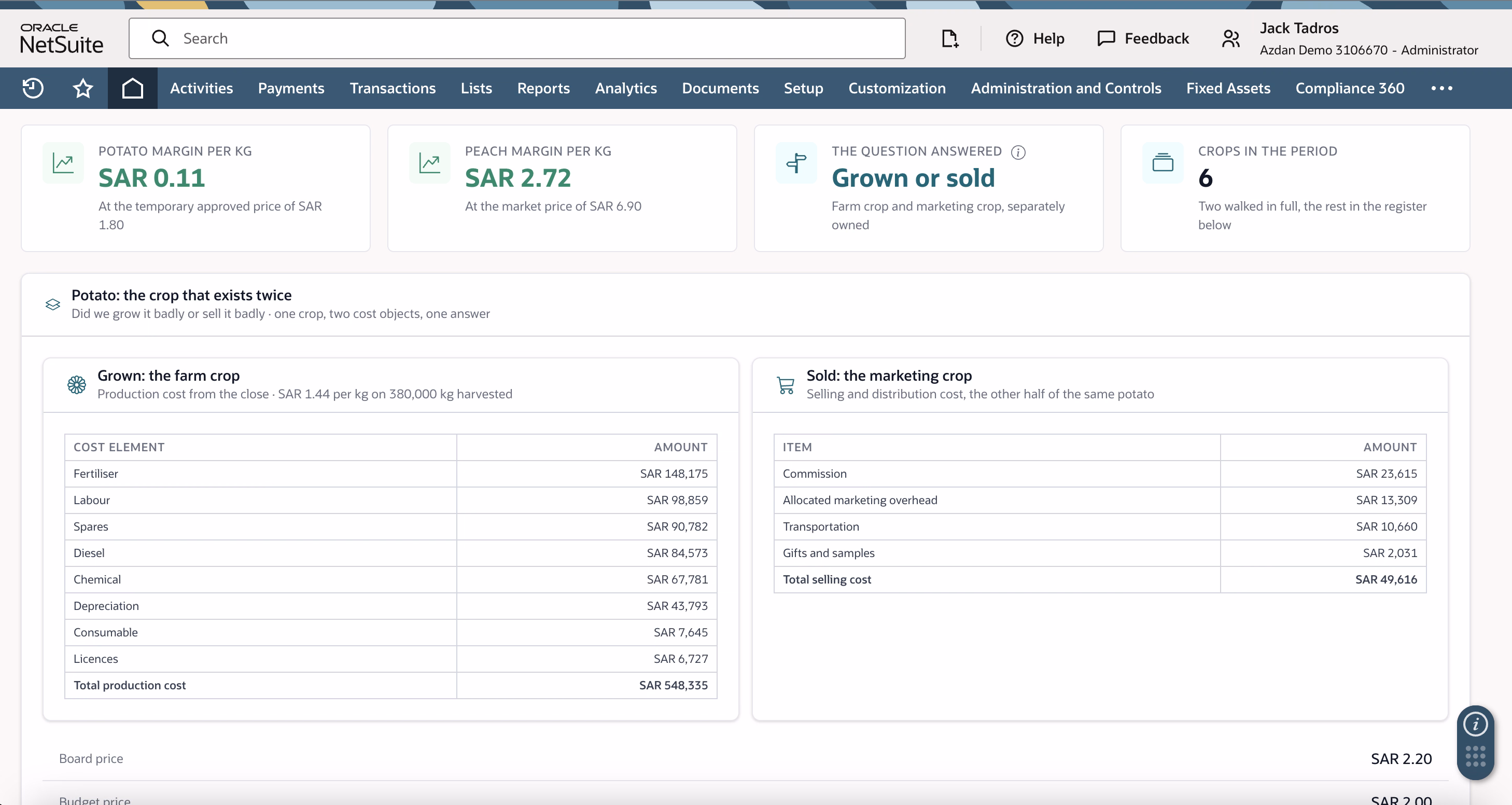Click the search magnifier icon
Screen dimensions: 1512x805
pyautogui.click(x=160, y=38)
